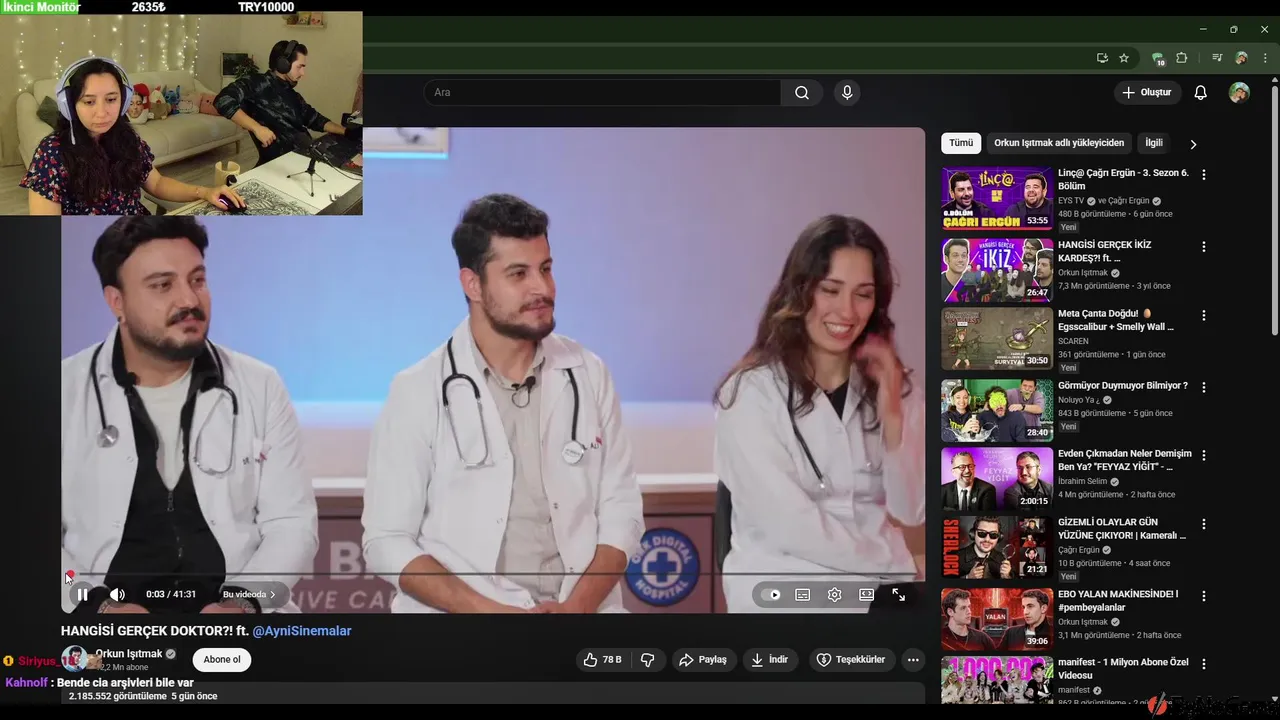Open Orkun Işıtmak channel name link
This screenshot has width=1280, height=720.
click(128, 654)
